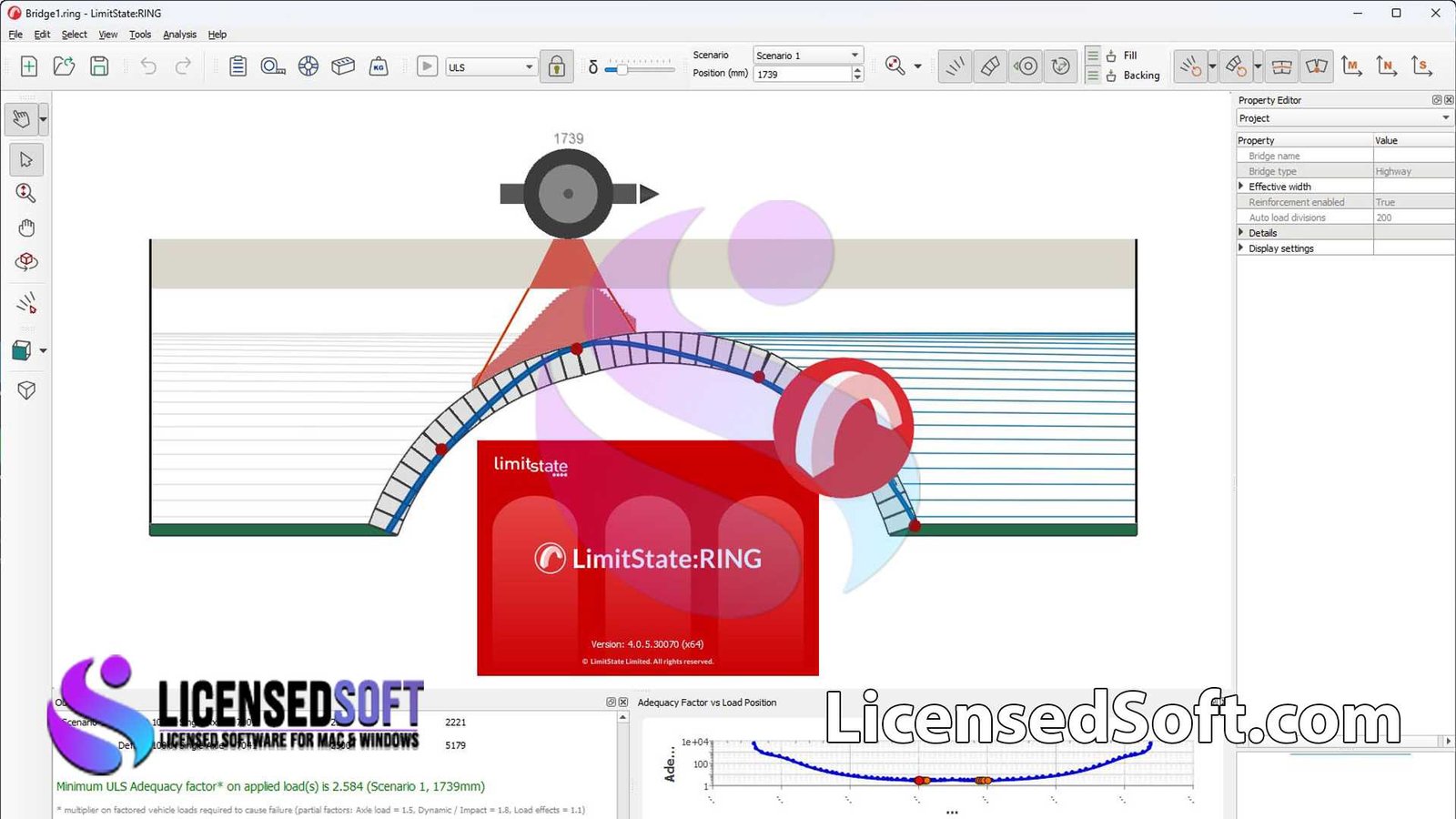Viewport: 1456px width, 819px height.
Task: Open the File menu
Action: click(x=15, y=35)
